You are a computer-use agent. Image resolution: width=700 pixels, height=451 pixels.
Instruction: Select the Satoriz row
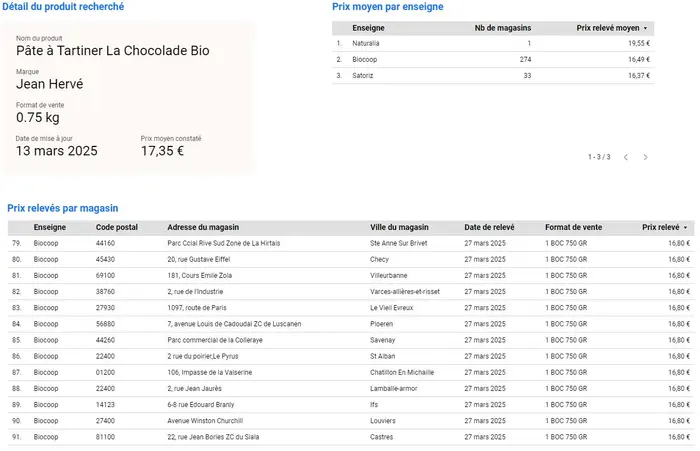493,75
